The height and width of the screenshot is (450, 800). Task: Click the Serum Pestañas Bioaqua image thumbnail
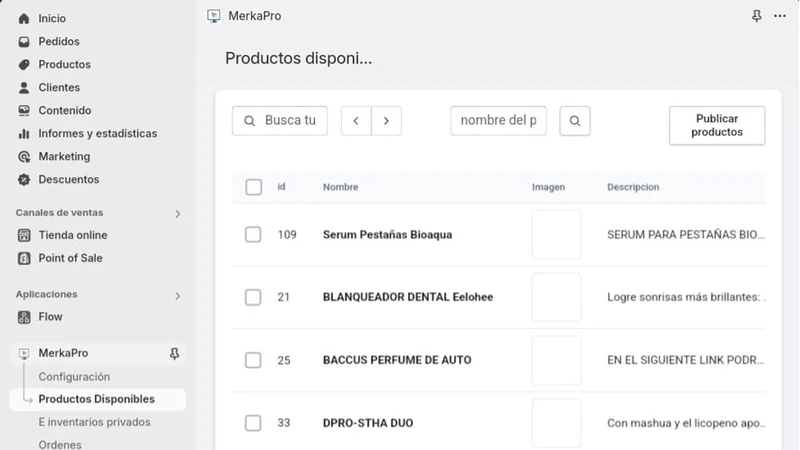557,235
